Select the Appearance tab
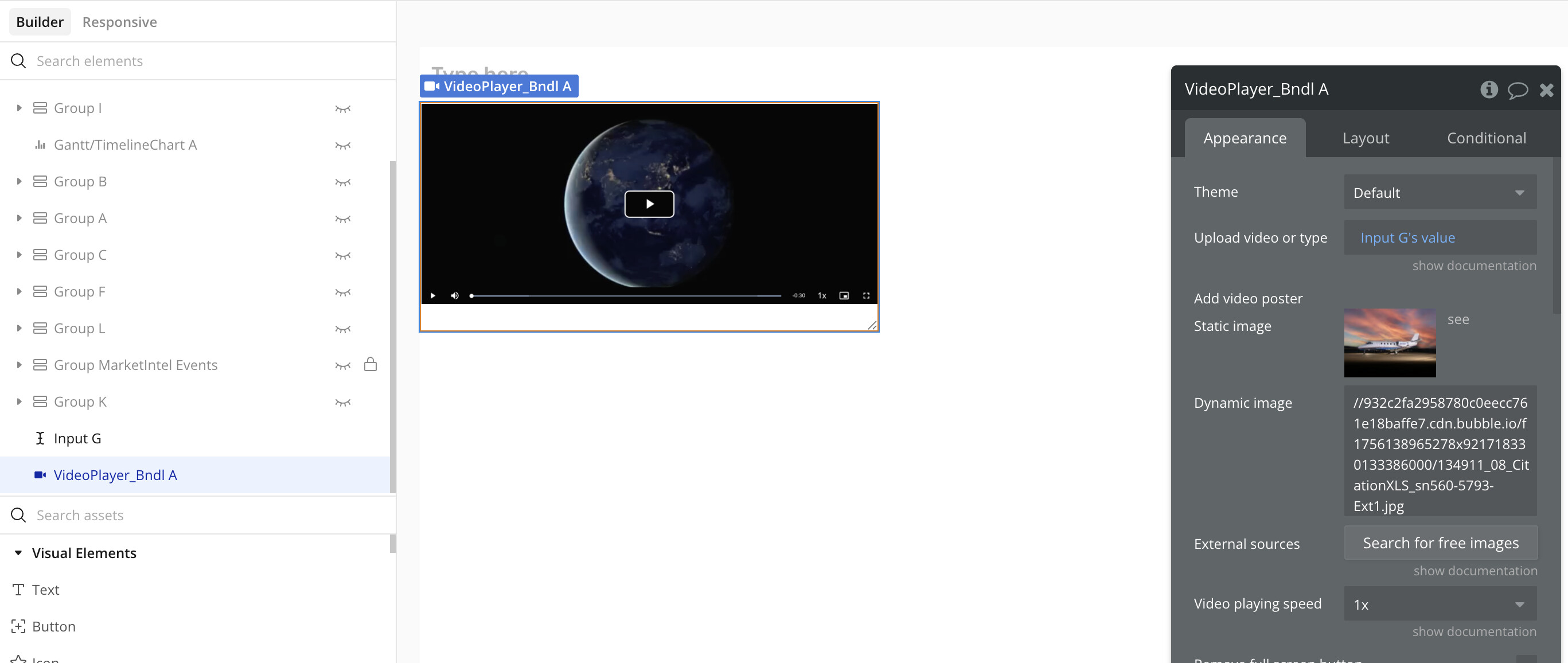The width and height of the screenshot is (1568, 663). tap(1245, 138)
